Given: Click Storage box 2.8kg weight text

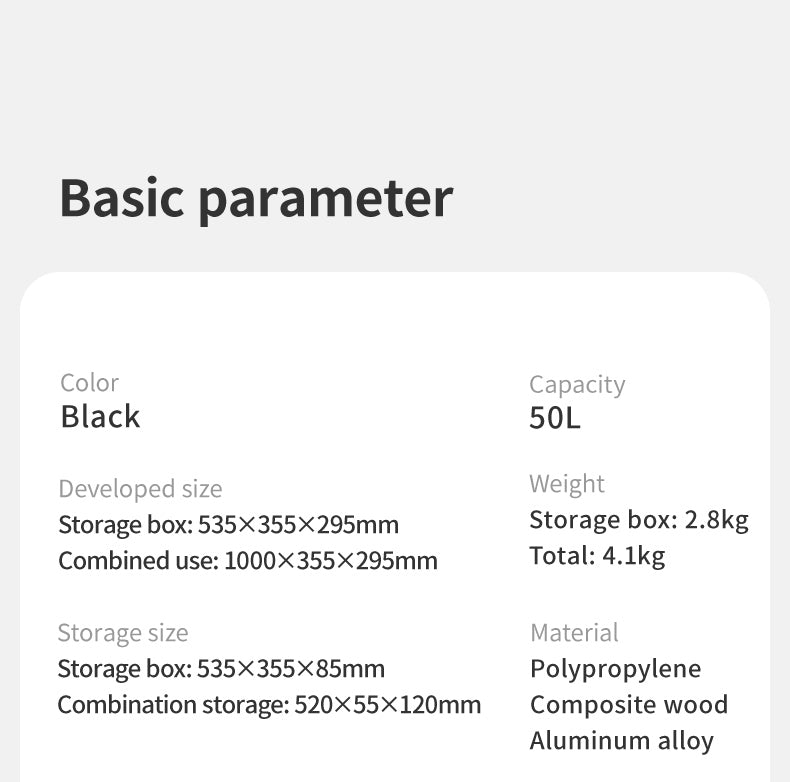Looking at the screenshot, I should coord(638,520).
